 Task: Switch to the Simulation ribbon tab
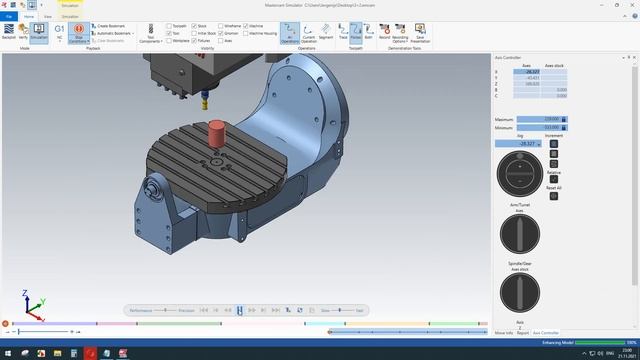point(70,17)
